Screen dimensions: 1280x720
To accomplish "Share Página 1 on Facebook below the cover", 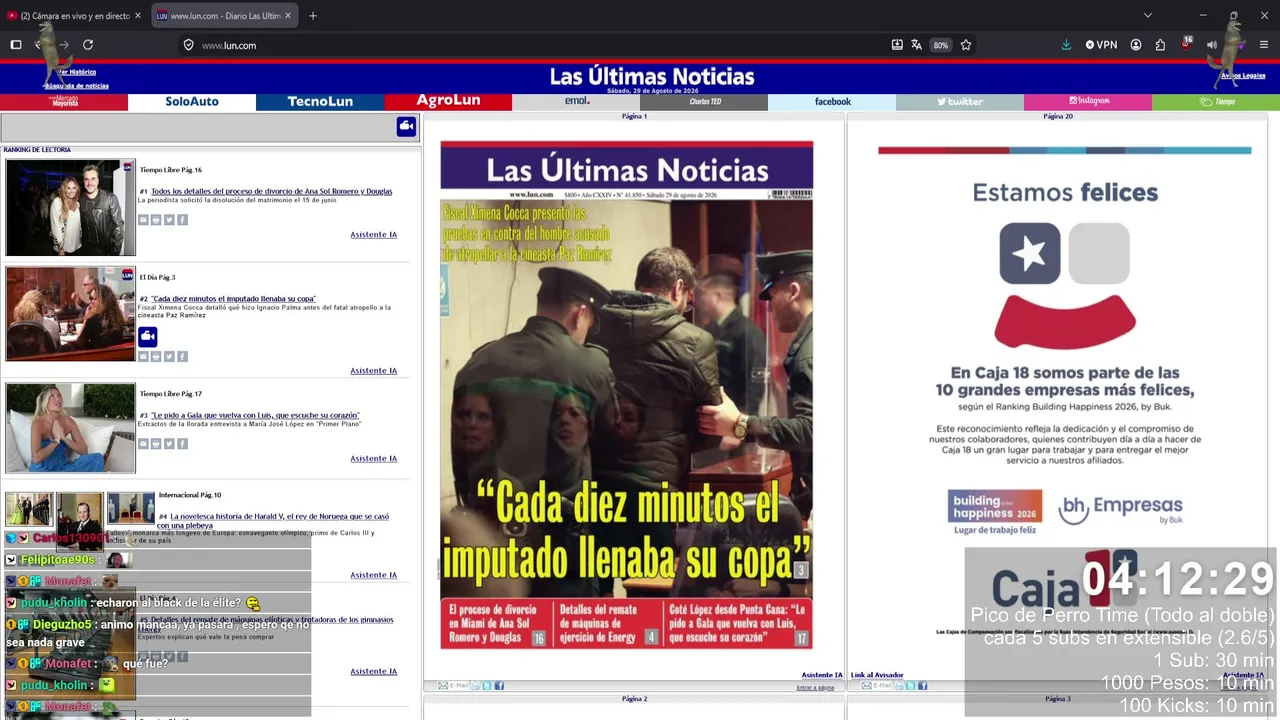I will (499, 686).
